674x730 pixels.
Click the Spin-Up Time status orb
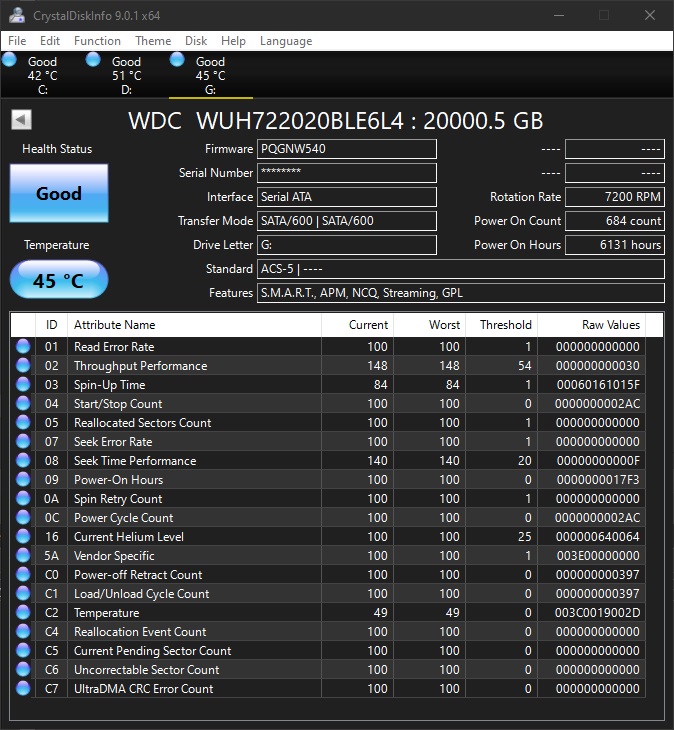[23, 385]
